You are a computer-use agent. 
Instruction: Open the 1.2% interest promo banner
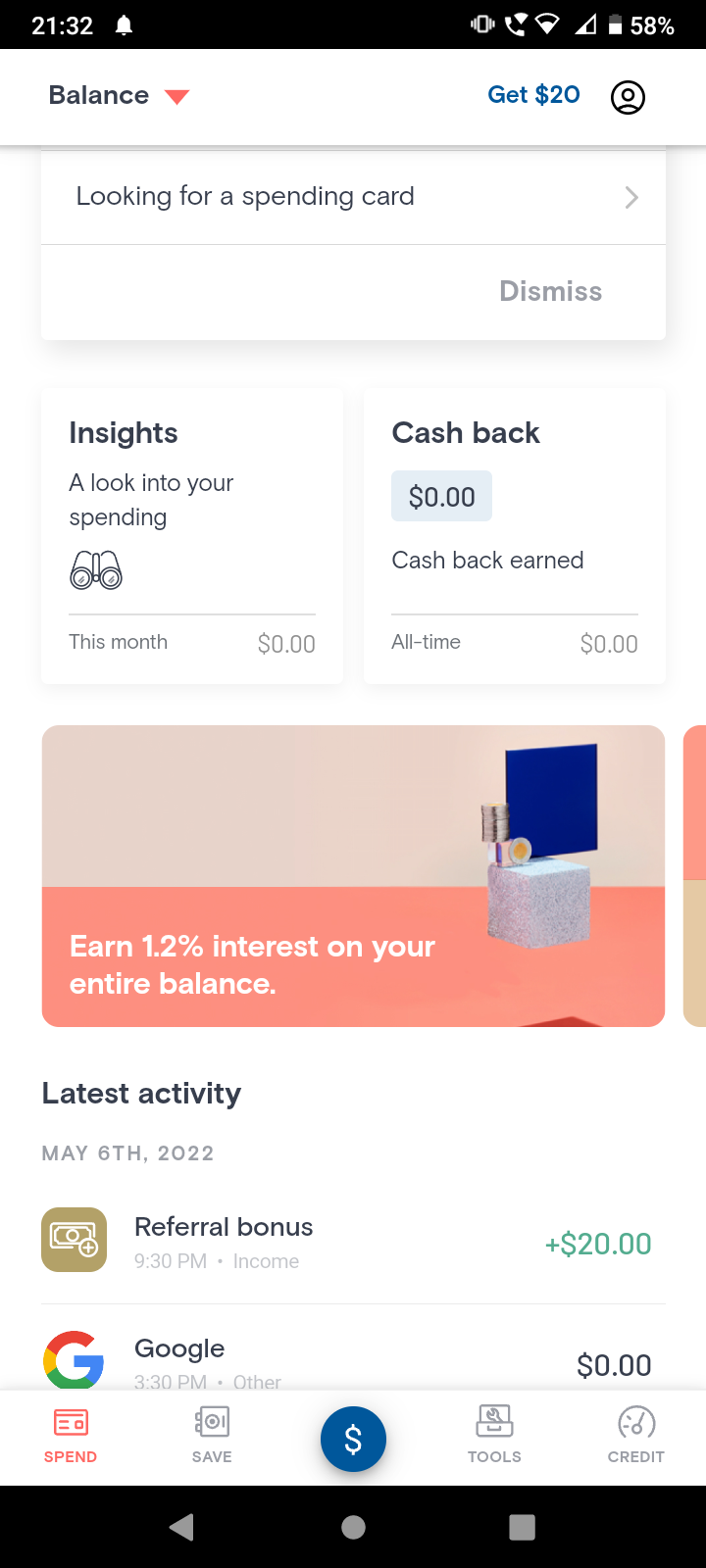(353, 876)
